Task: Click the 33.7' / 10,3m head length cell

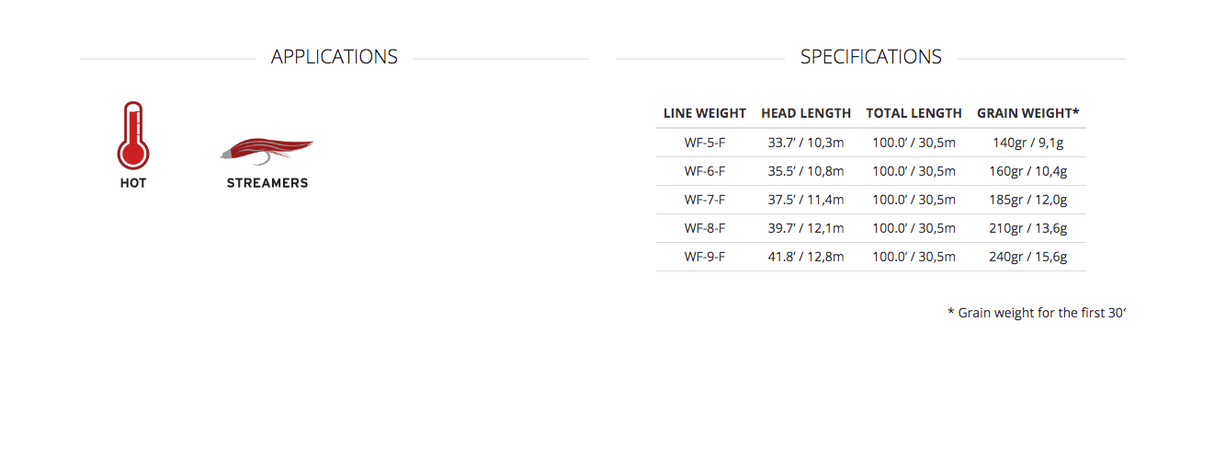Action: [x=806, y=143]
